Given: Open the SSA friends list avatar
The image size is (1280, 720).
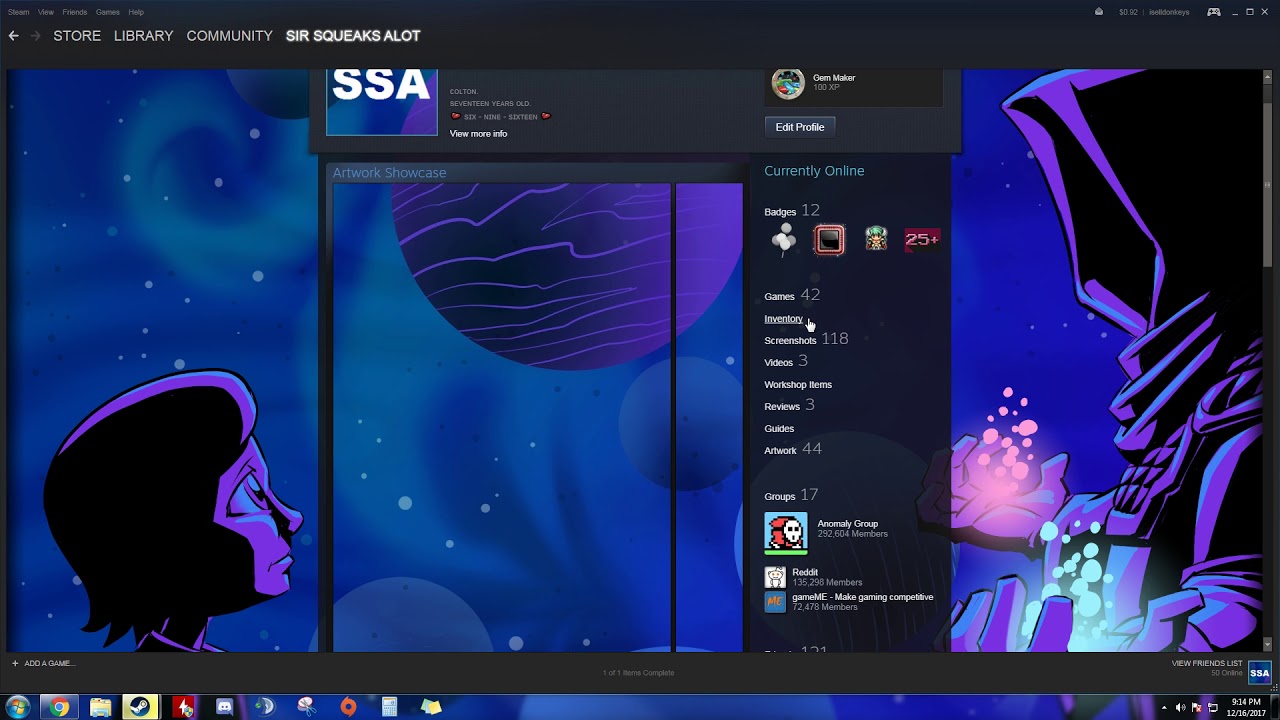Looking at the screenshot, I should (x=1259, y=673).
